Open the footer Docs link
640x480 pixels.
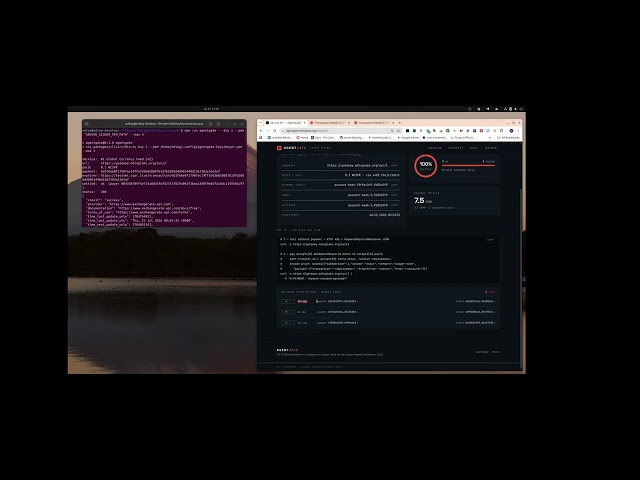click(495, 352)
